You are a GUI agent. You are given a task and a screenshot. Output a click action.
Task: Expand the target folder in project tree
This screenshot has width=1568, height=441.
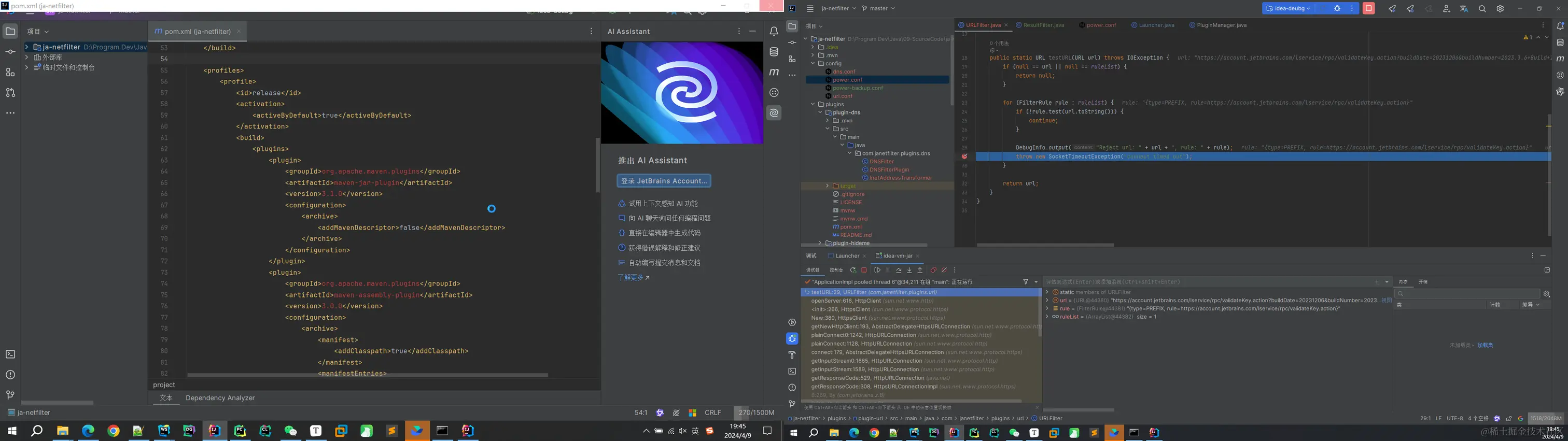pos(827,186)
